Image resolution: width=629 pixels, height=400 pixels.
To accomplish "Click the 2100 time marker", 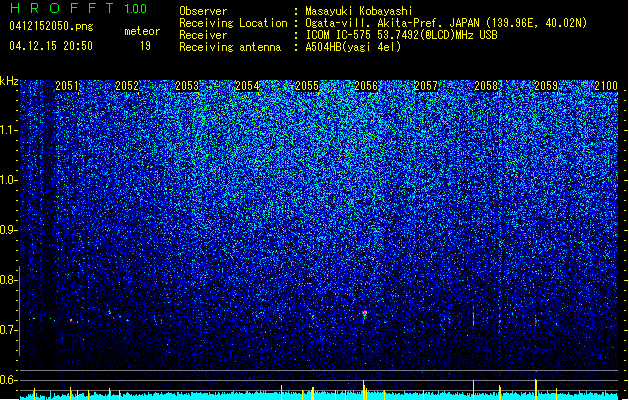I will (606, 86).
